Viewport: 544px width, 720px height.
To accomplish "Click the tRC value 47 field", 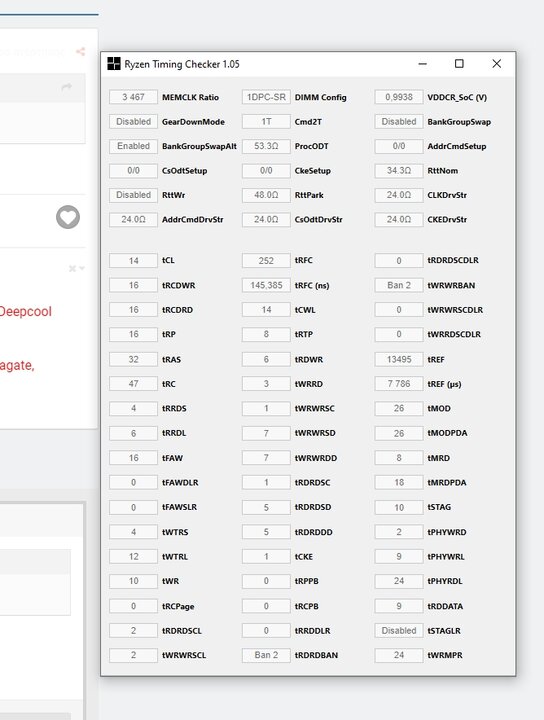I will tap(133, 383).
